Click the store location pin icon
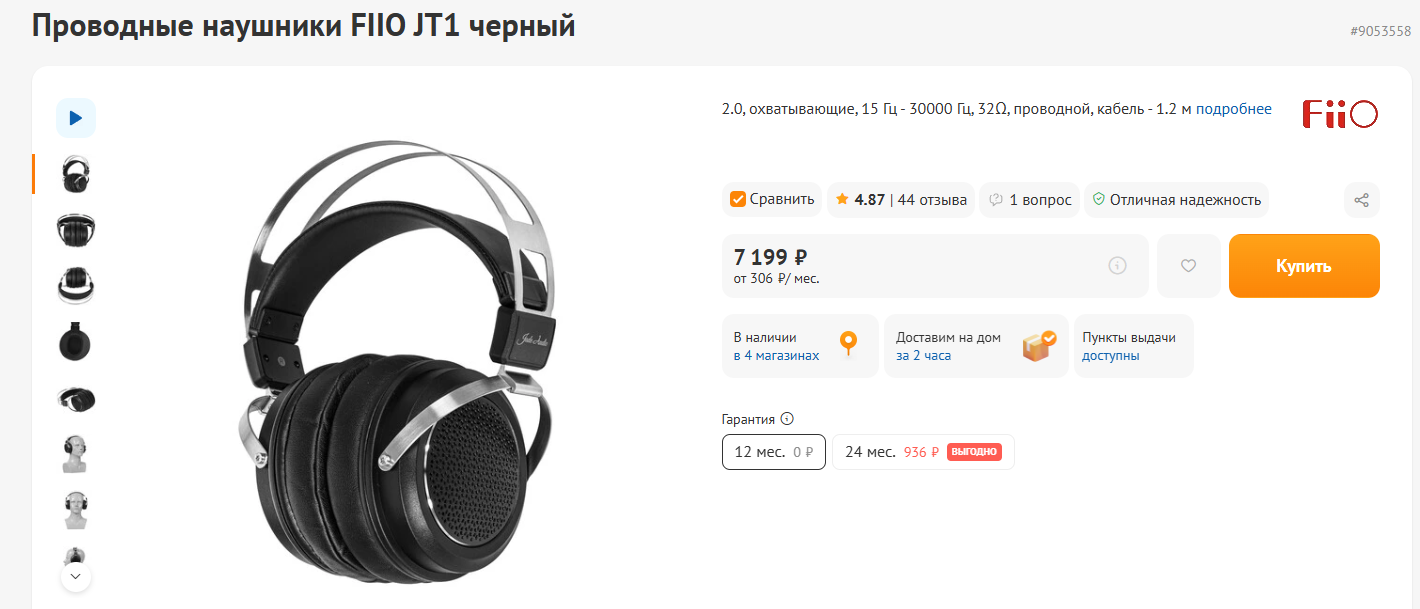This screenshot has height=609, width=1420. pyautogui.click(x=849, y=345)
